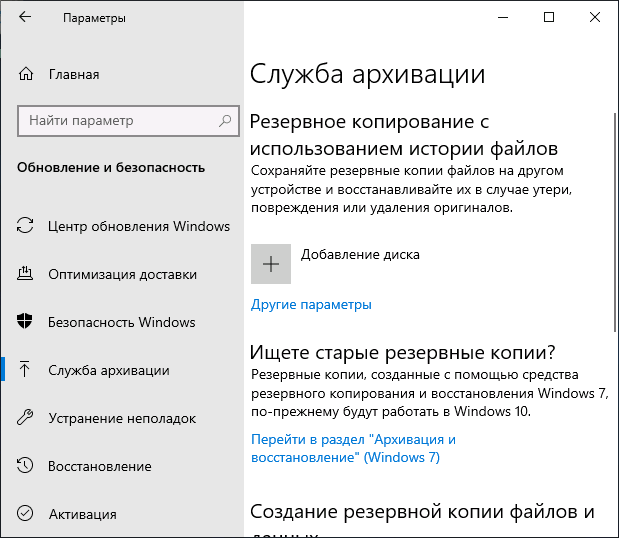Follow link to Архивация и восстановление (Windows 7)
The width and height of the screenshot is (619, 538).
[x=353, y=448]
